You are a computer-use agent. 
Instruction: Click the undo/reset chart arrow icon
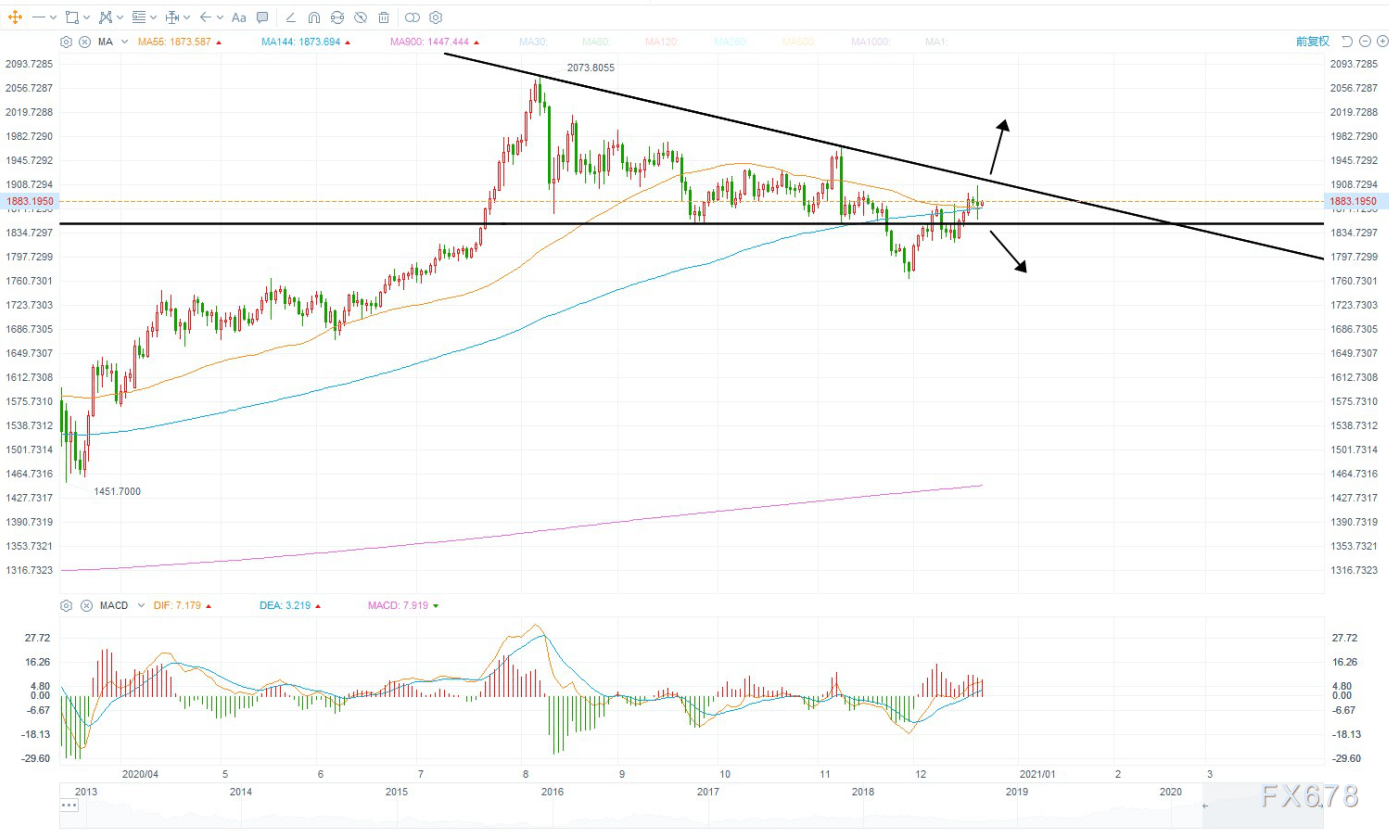coord(1347,41)
